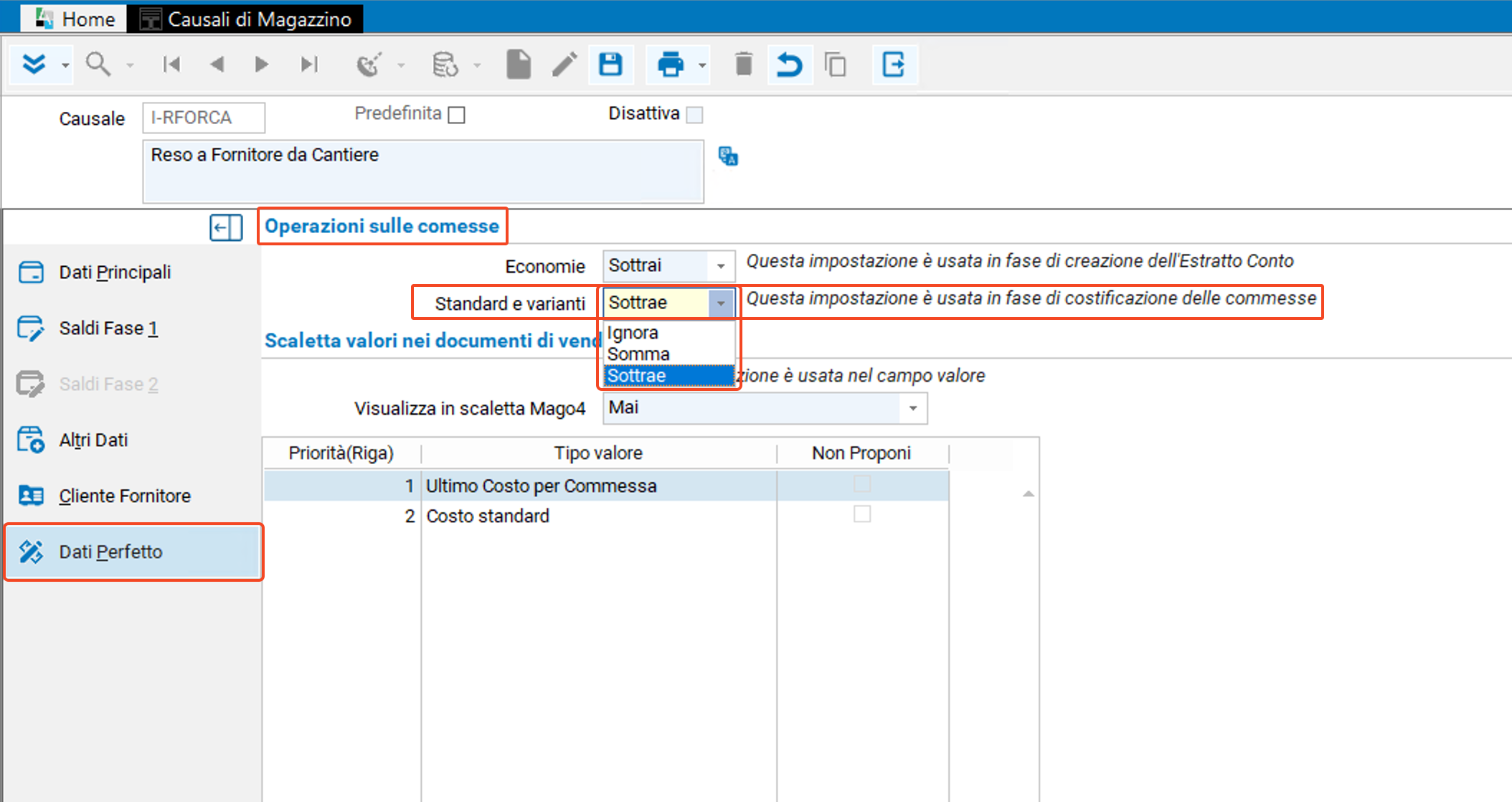Click the Causale code field
Viewport: 1512px width, 802px height.
tap(204, 118)
